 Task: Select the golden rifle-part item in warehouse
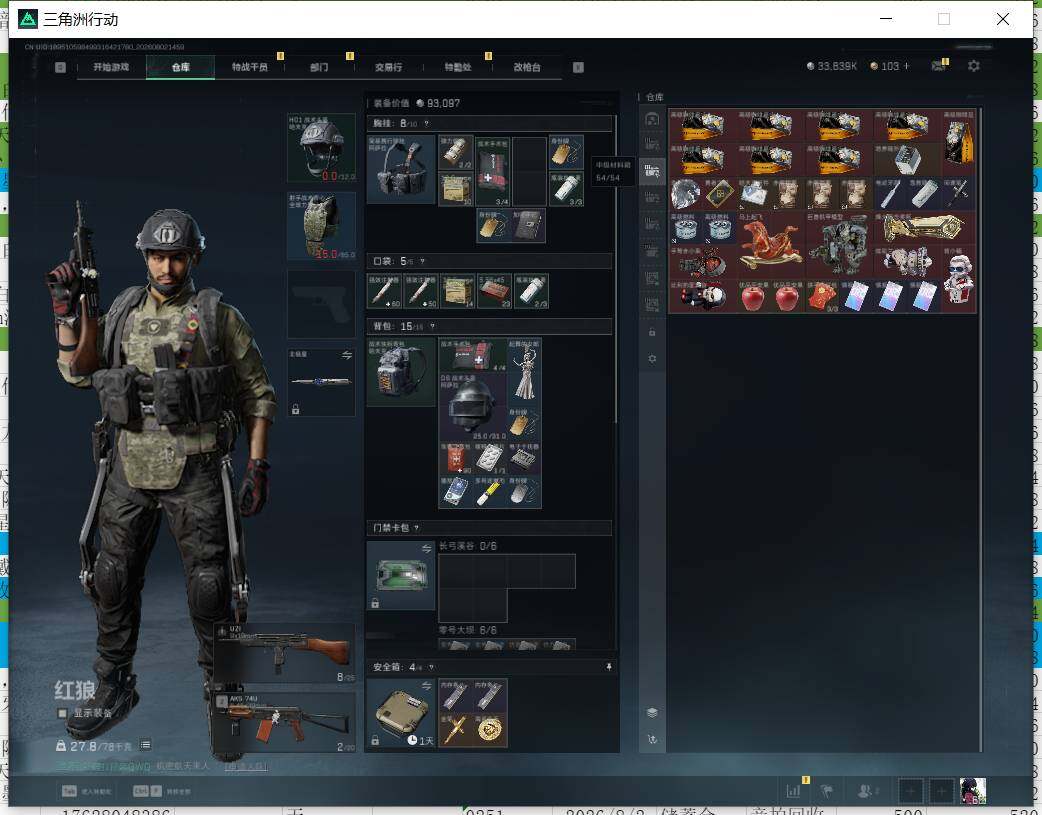pyautogui.click(x=924, y=228)
